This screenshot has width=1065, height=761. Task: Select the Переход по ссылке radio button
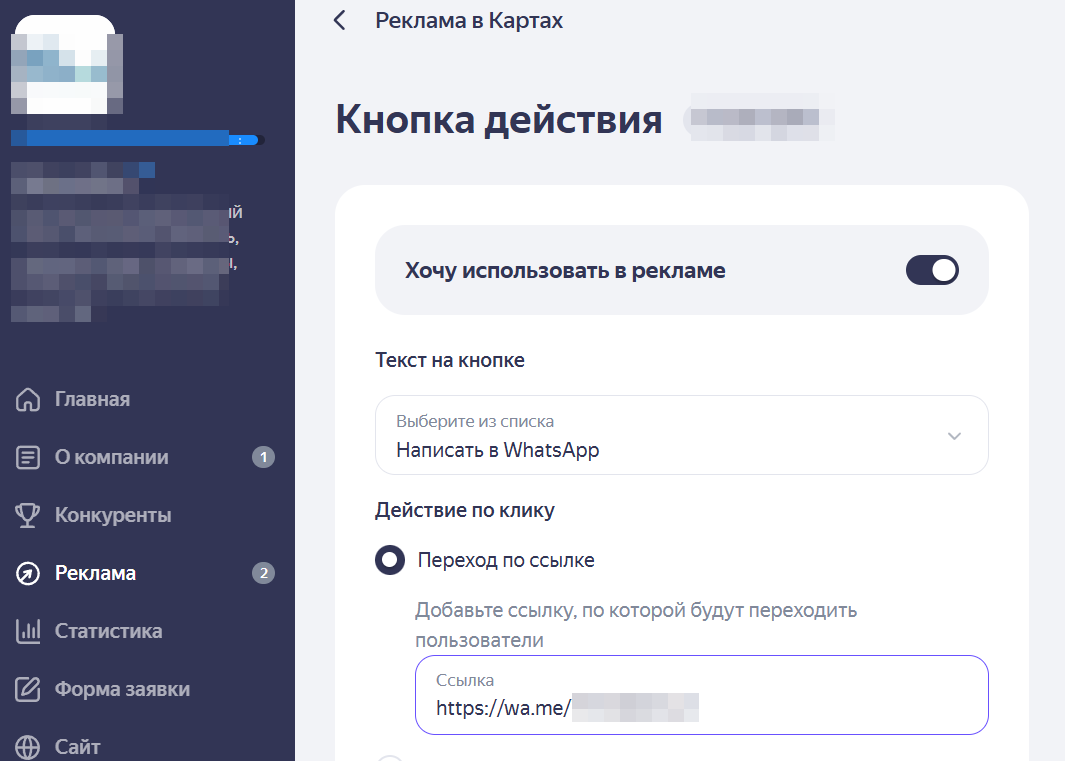point(390,561)
